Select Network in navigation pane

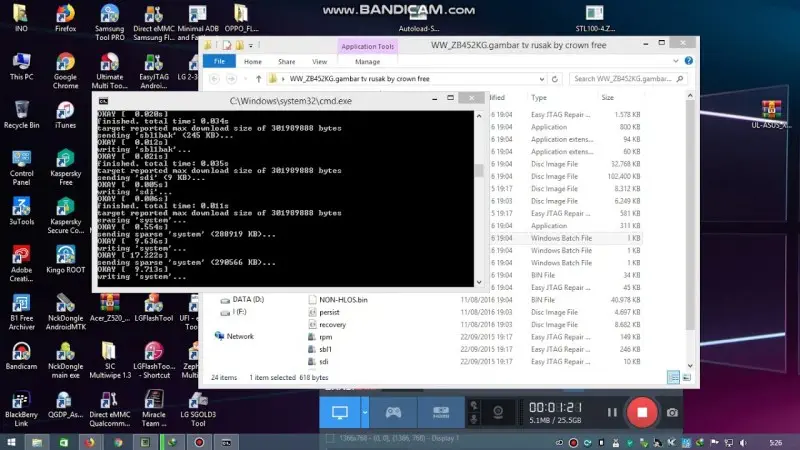click(234, 336)
